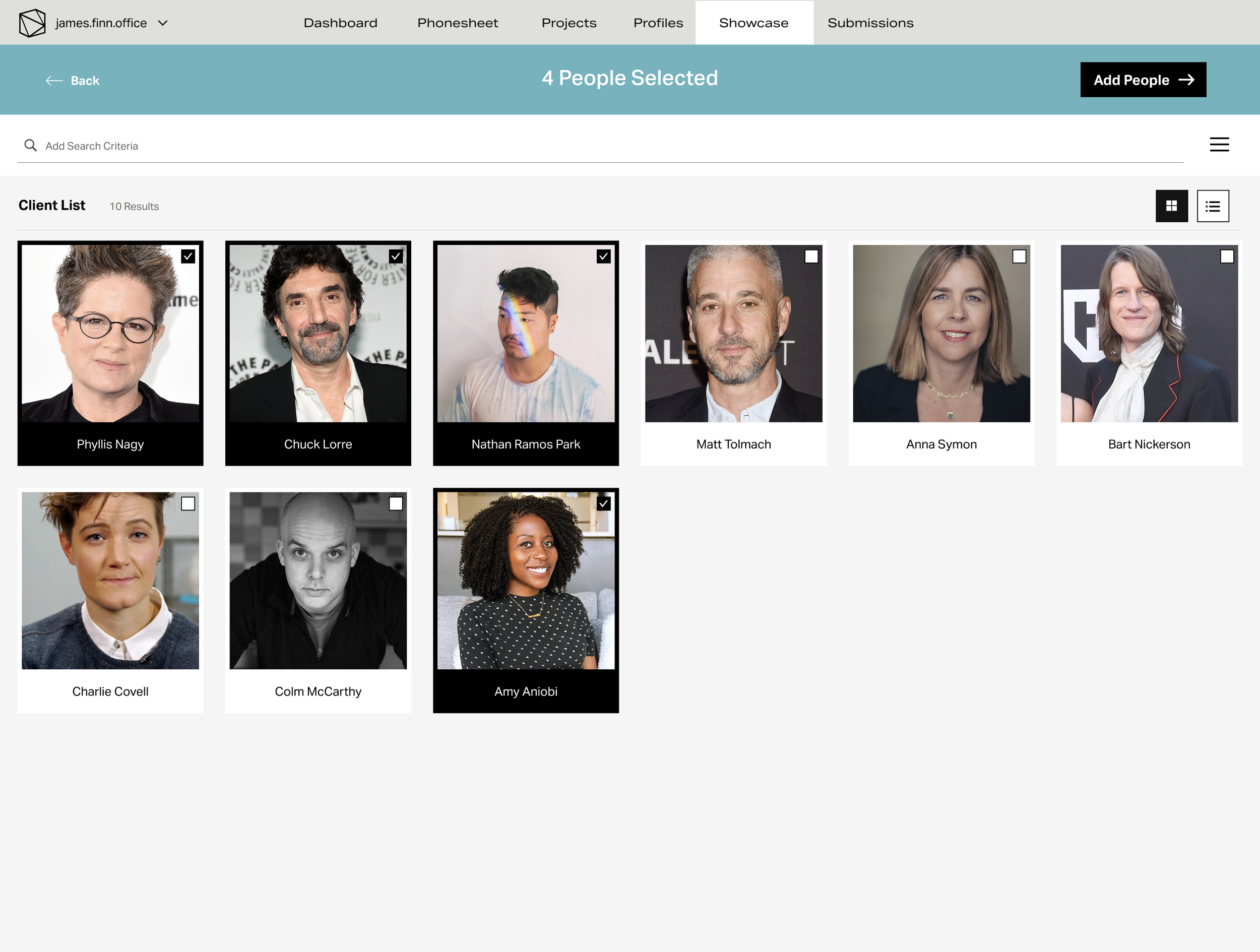
Task: Switch to the list view icon
Action: [1212, 206]
